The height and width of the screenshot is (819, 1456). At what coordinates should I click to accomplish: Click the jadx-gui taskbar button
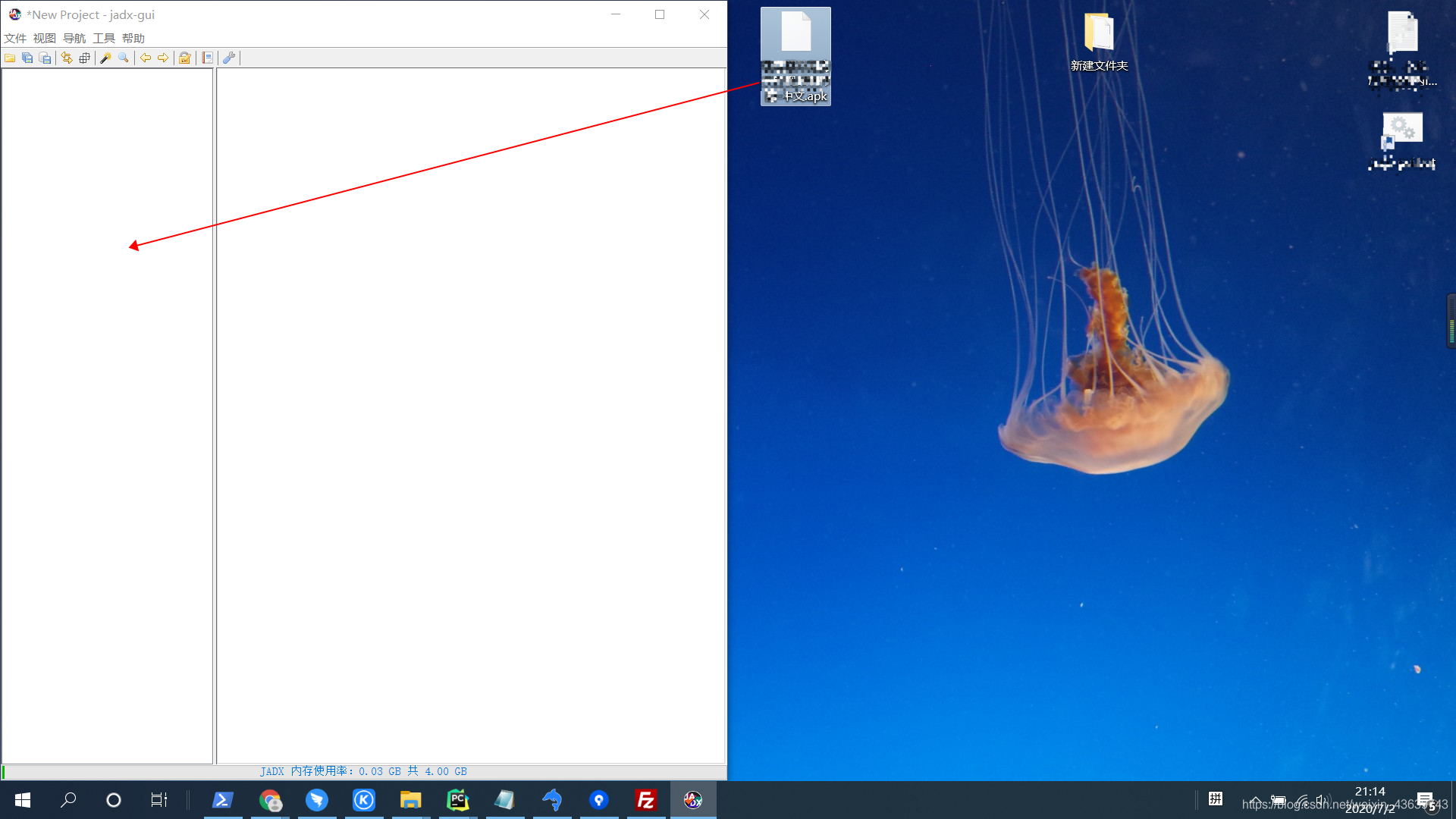(693, 800)
